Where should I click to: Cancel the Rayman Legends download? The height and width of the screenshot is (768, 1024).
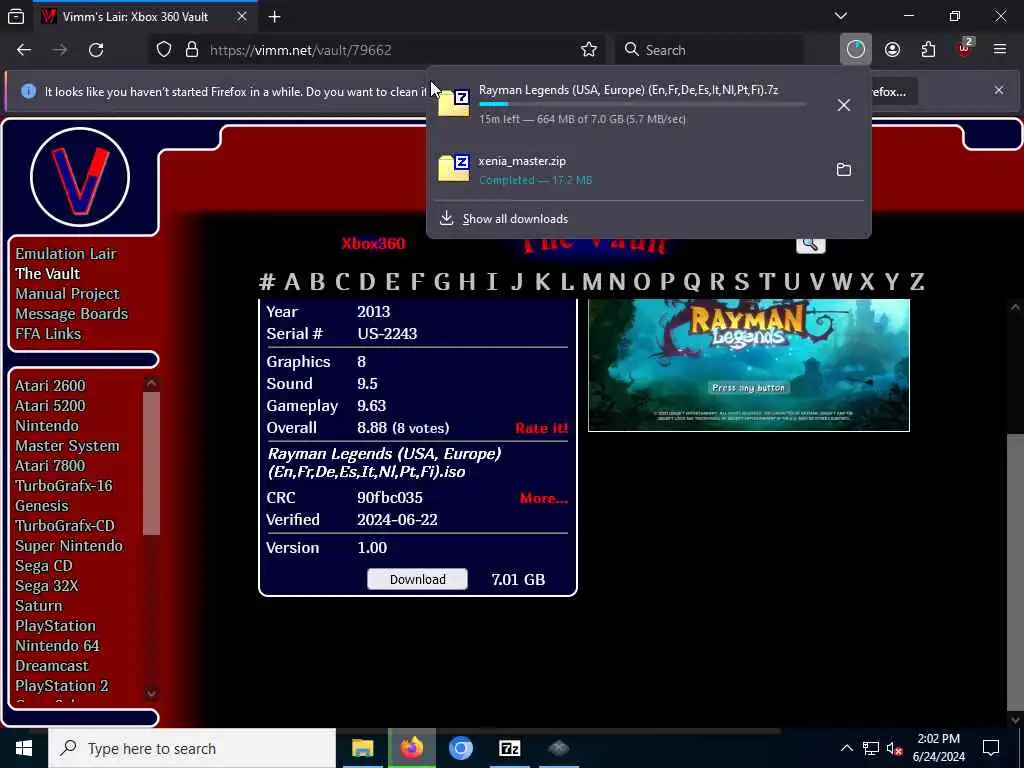click(x=844, y=105)
